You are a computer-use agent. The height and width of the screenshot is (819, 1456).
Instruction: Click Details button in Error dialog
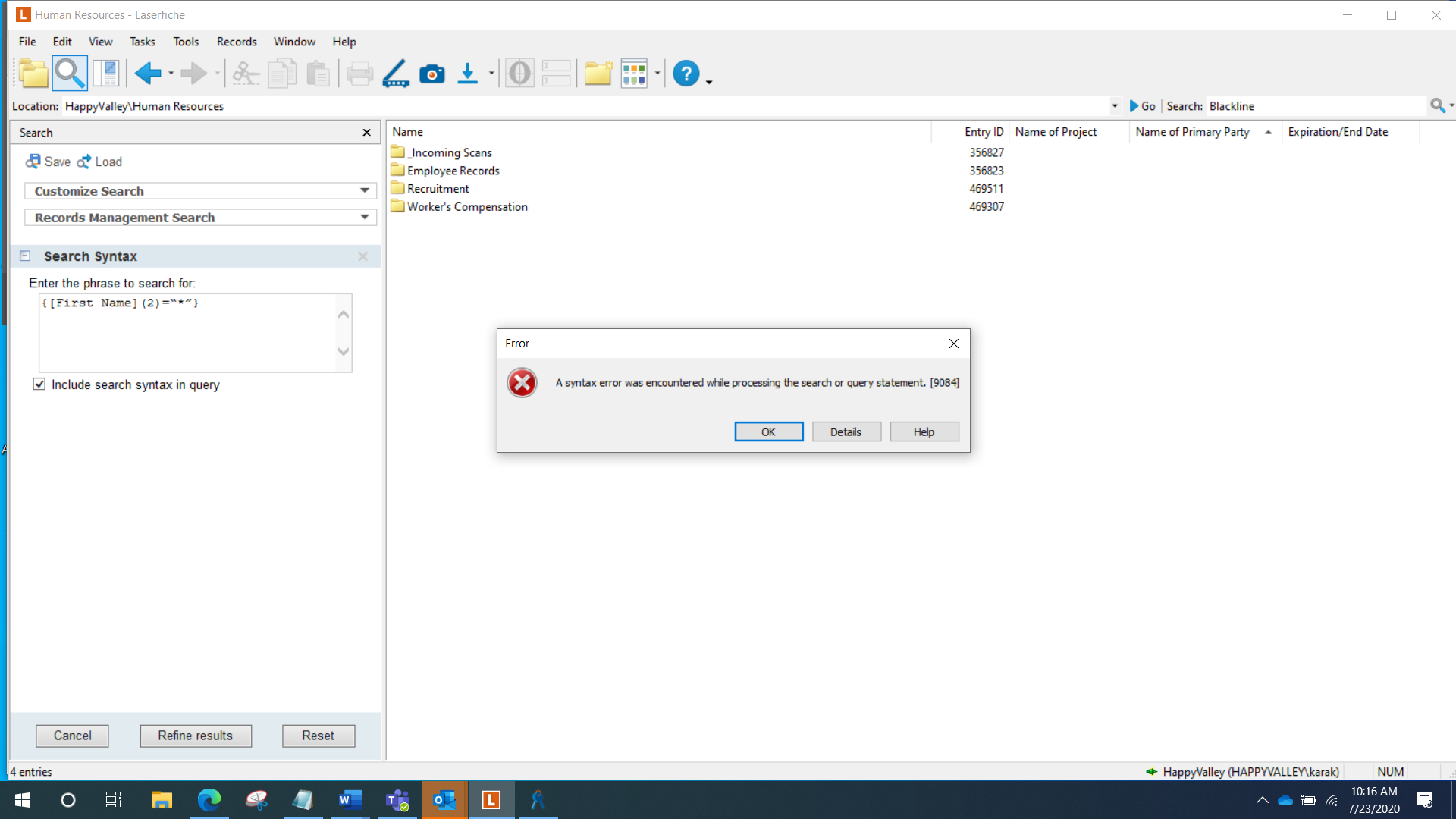point(846,431)
